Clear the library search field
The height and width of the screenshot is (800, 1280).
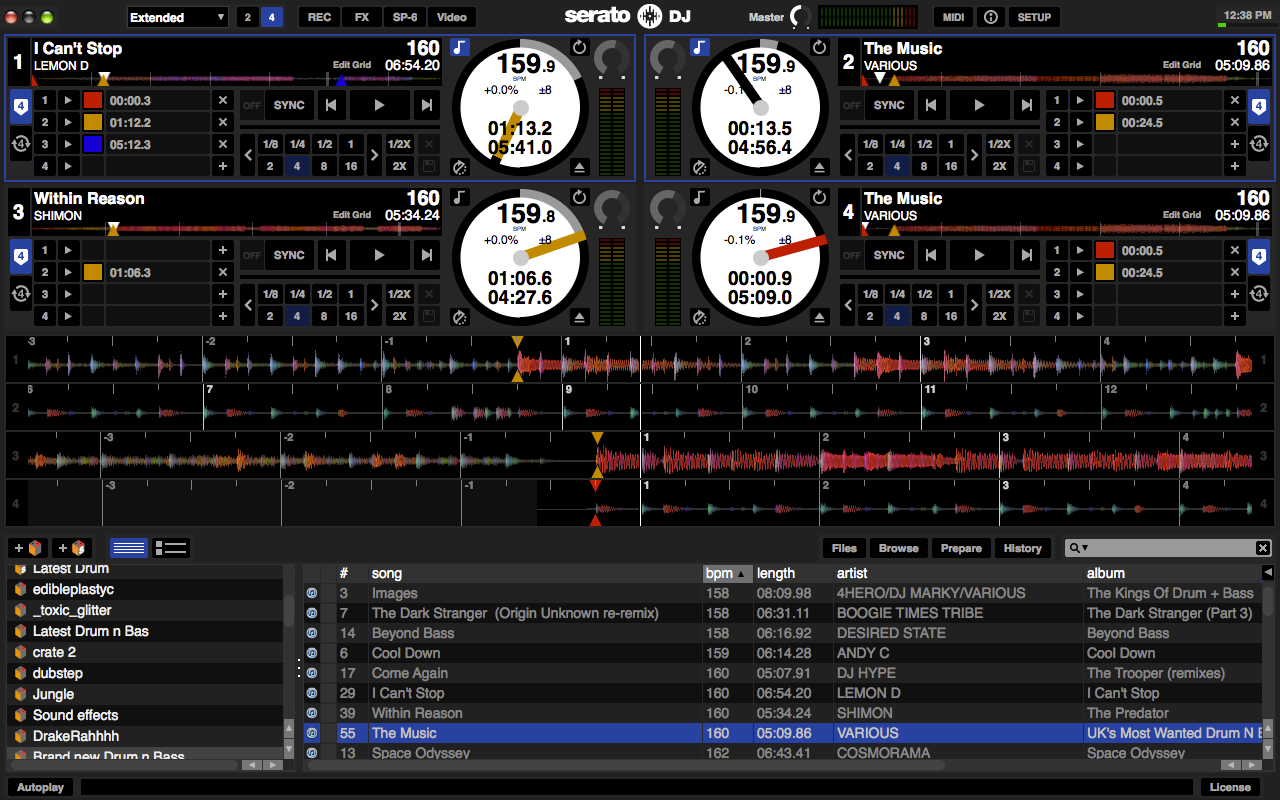tap(1263, 548)
